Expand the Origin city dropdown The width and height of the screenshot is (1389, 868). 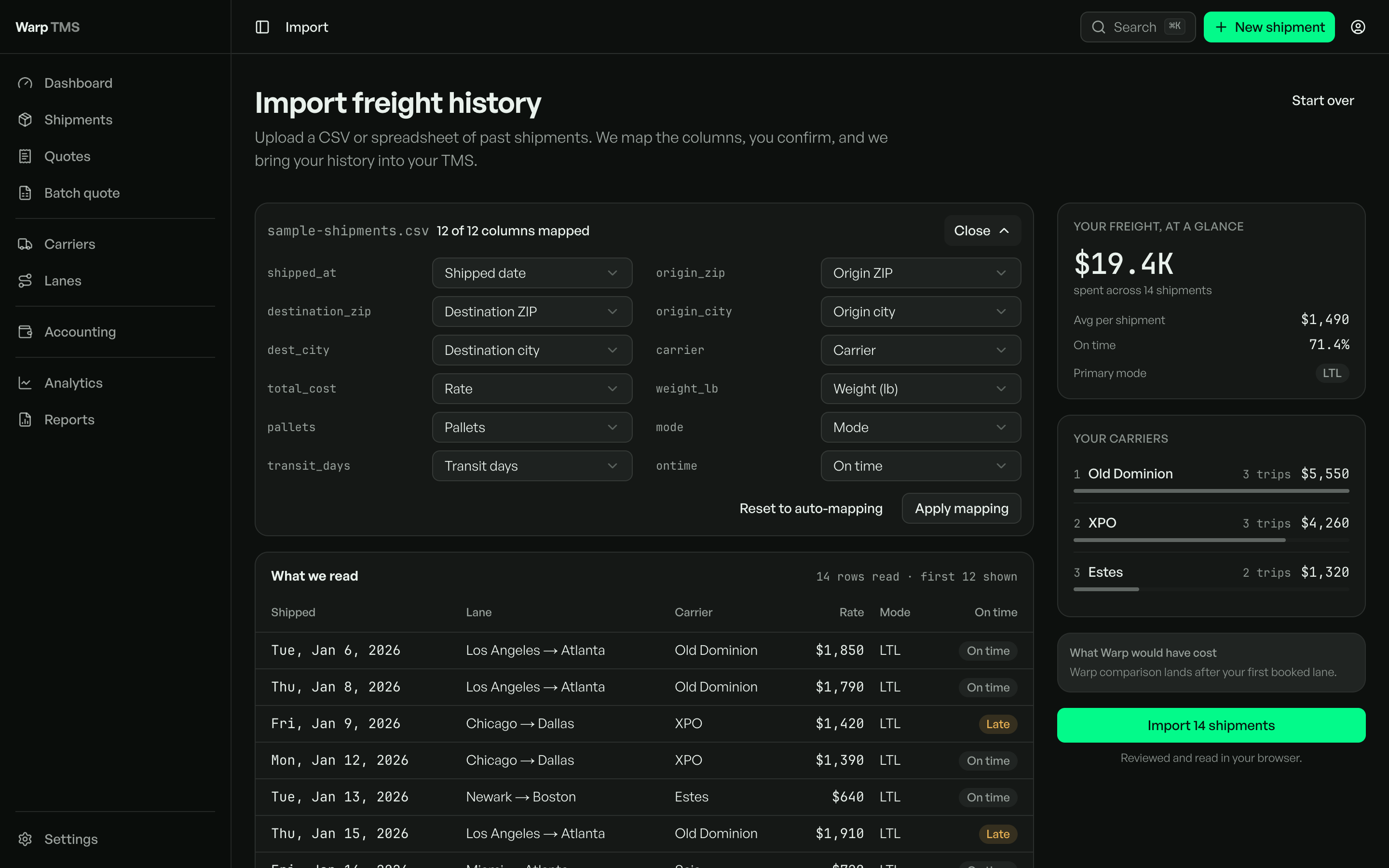point(921,312)
